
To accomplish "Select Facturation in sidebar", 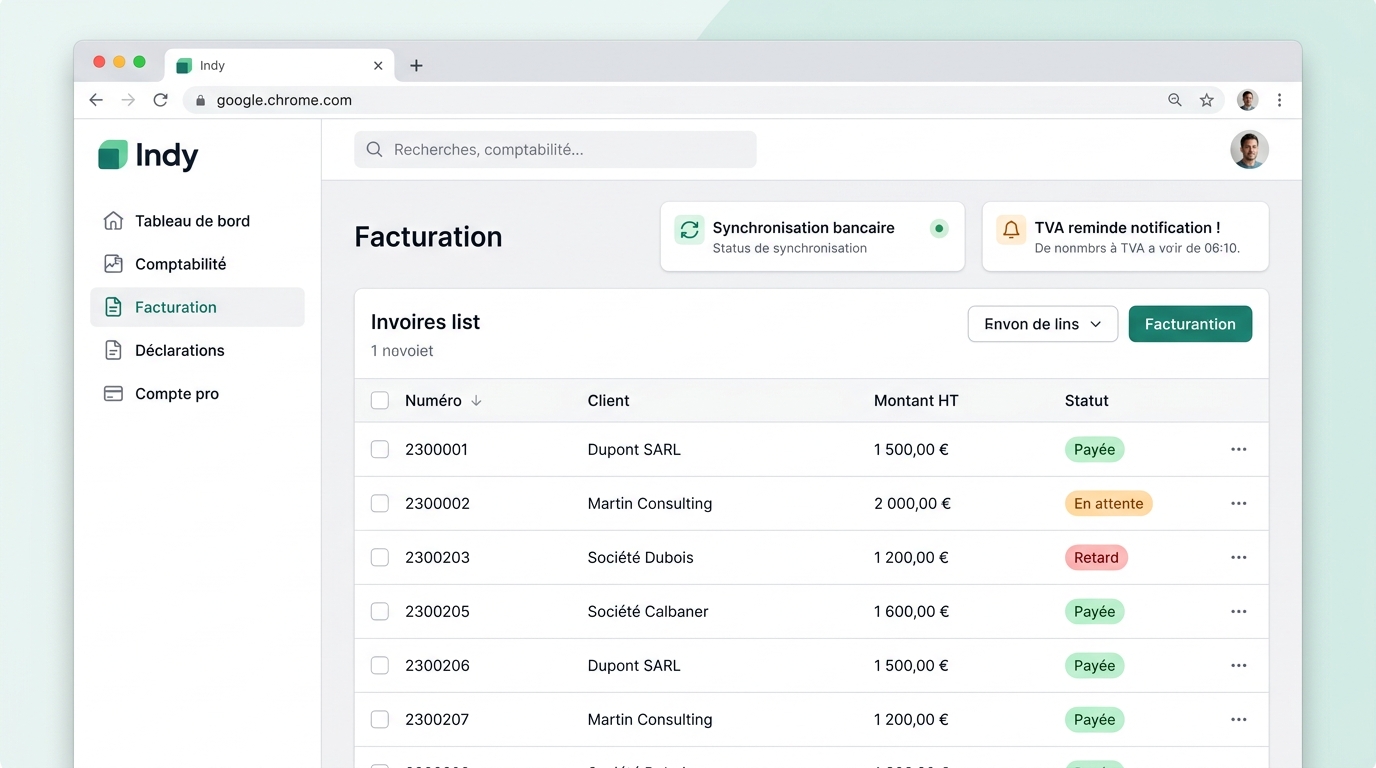I will tap(197, 307).
